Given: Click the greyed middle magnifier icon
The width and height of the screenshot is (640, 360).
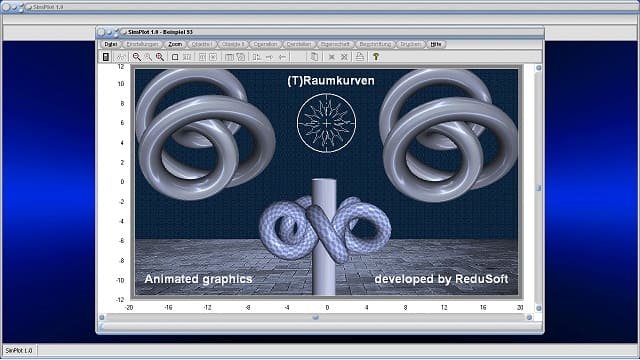Looking at the screenshot, I should click(x=148, y=57).
